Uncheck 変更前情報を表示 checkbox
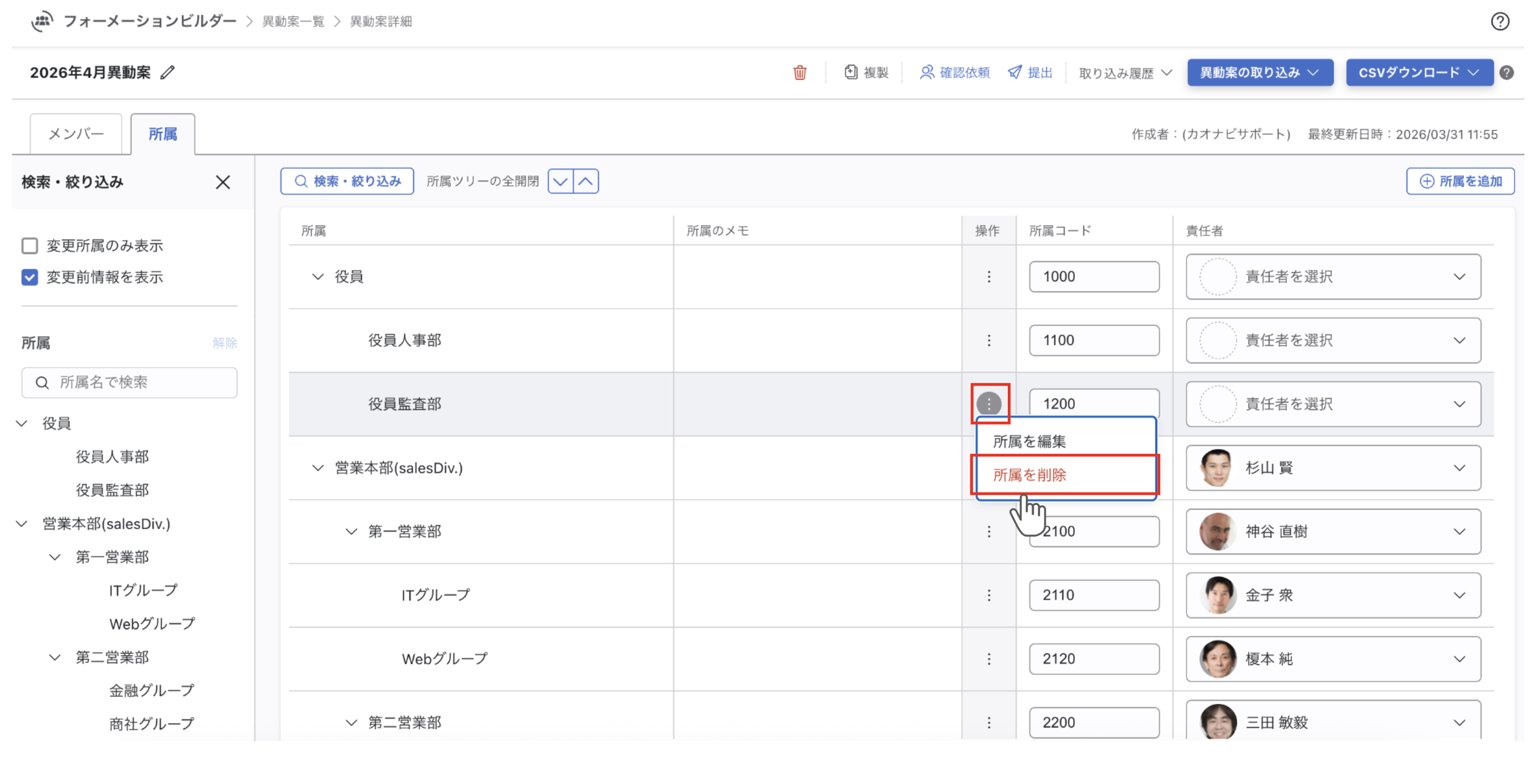 click(x=30, y=277)
